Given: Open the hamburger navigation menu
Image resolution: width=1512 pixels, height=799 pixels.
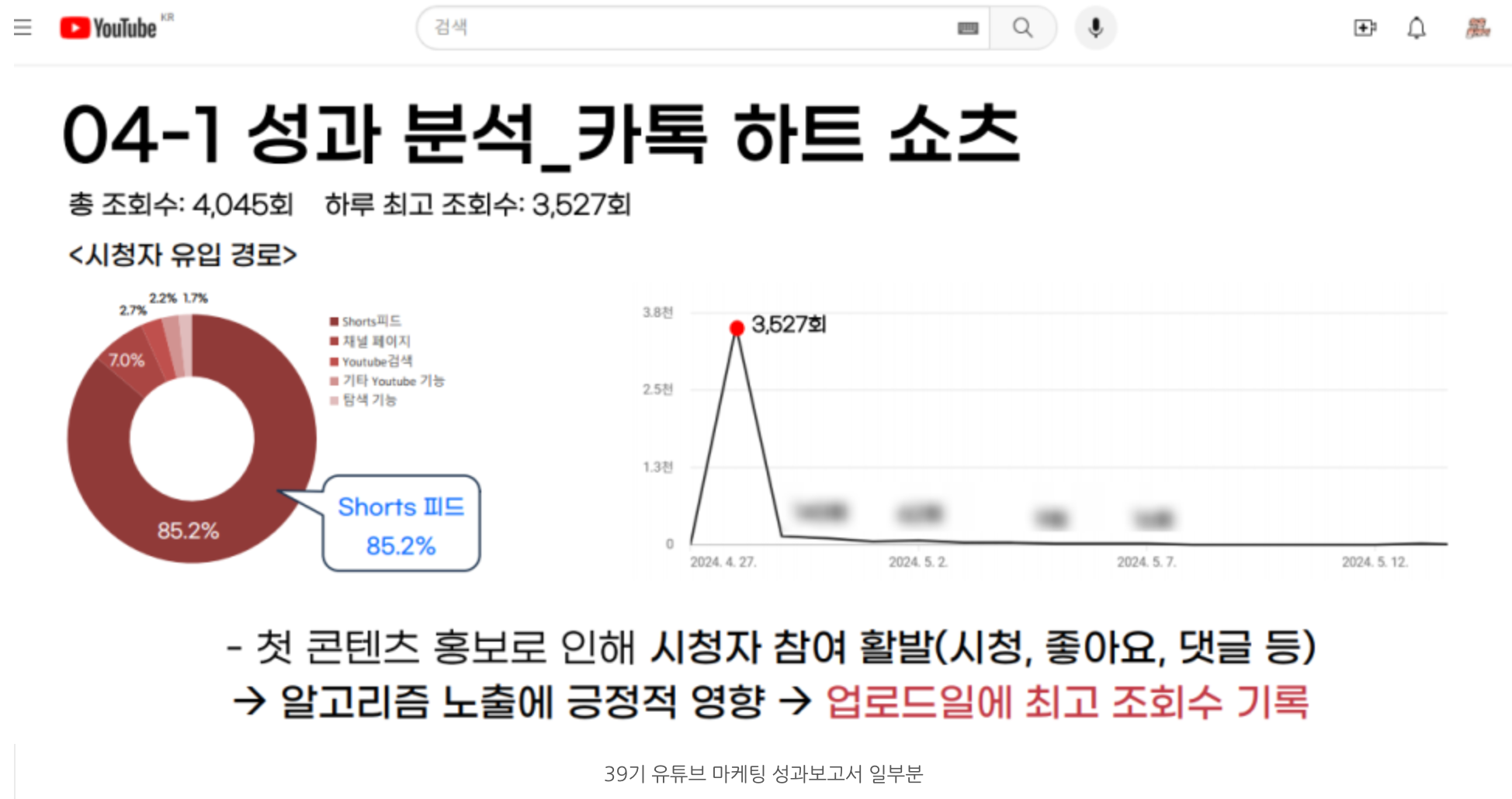Looking at the screenshot, I should click(23, 27).
